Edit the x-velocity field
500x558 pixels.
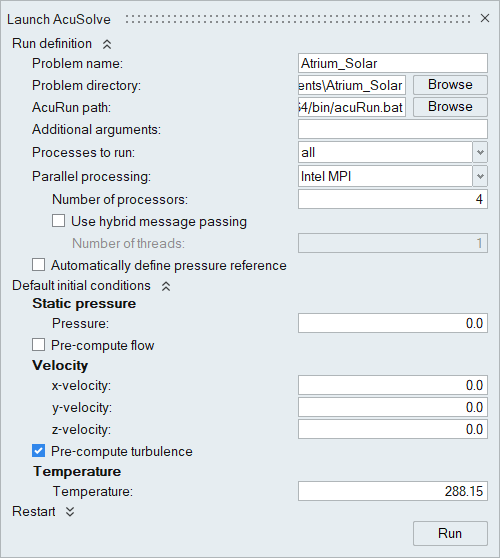click(x=393, y=385)
